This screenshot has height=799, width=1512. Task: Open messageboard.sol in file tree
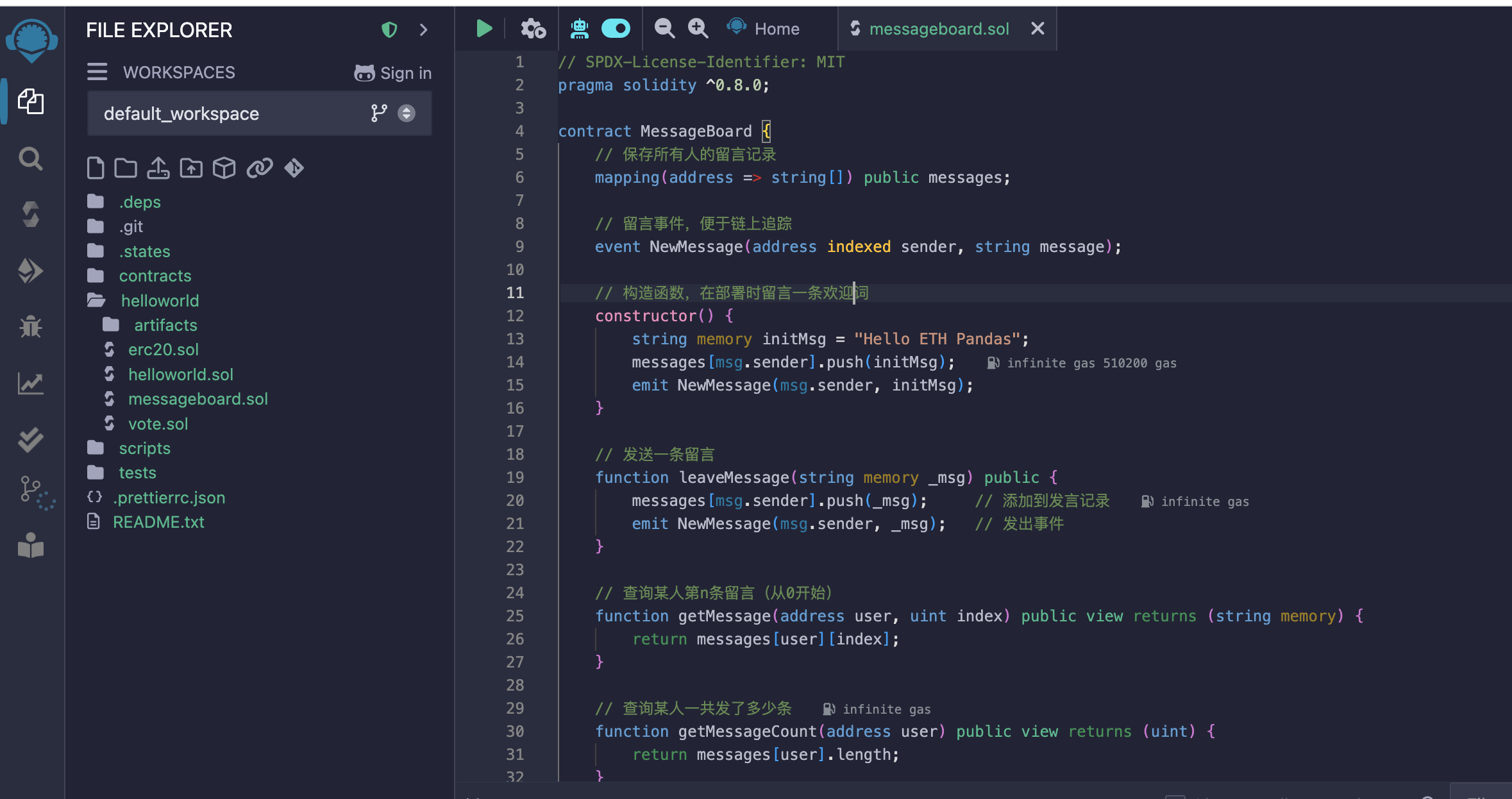(x=197, y=399)
